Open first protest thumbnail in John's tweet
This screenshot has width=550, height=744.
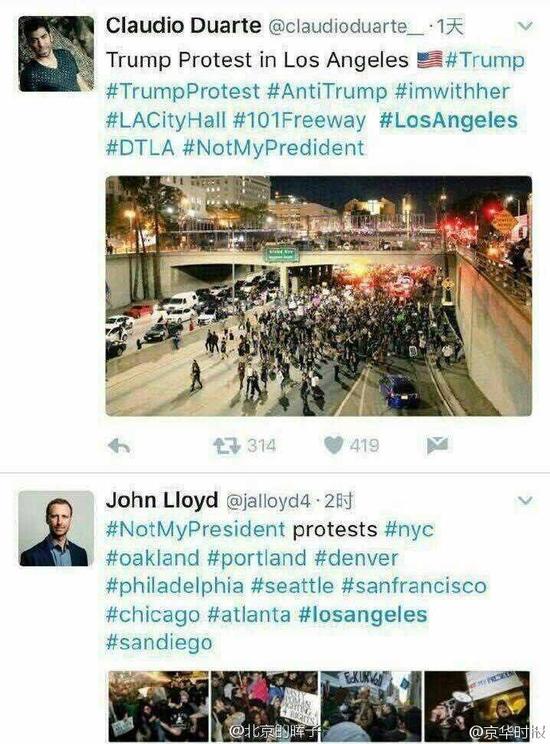pos(158,706)
